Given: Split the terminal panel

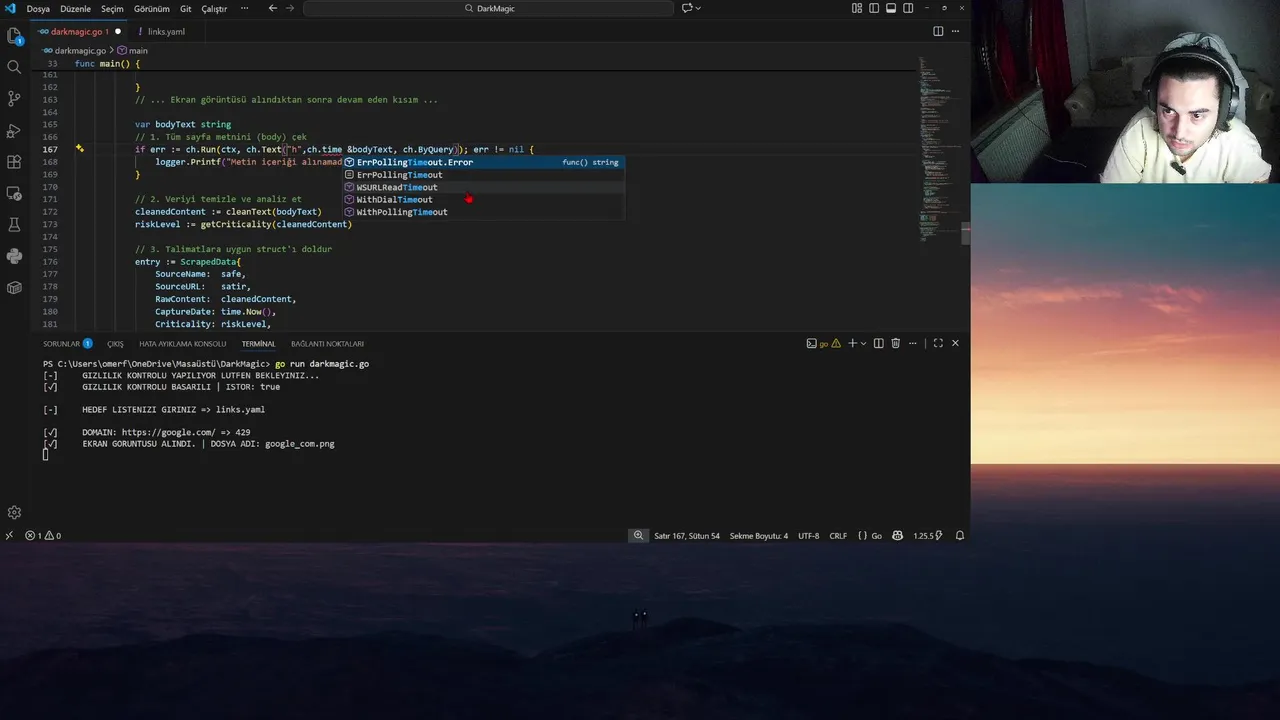Looking at the screenshot, I should [x=879, y=343].
